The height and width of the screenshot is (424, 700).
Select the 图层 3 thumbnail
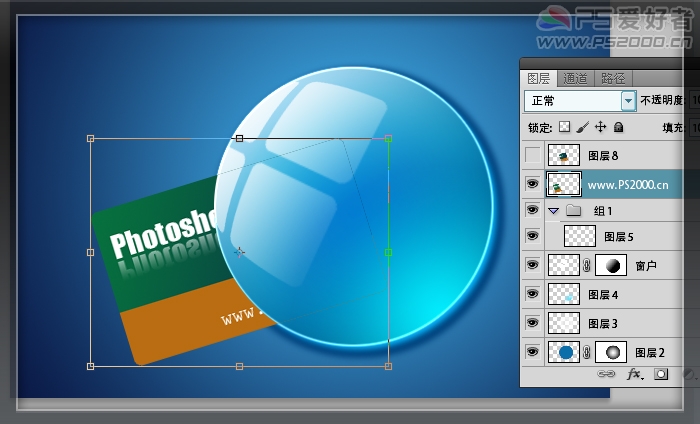pyautogui.click(x=564, y=323)
